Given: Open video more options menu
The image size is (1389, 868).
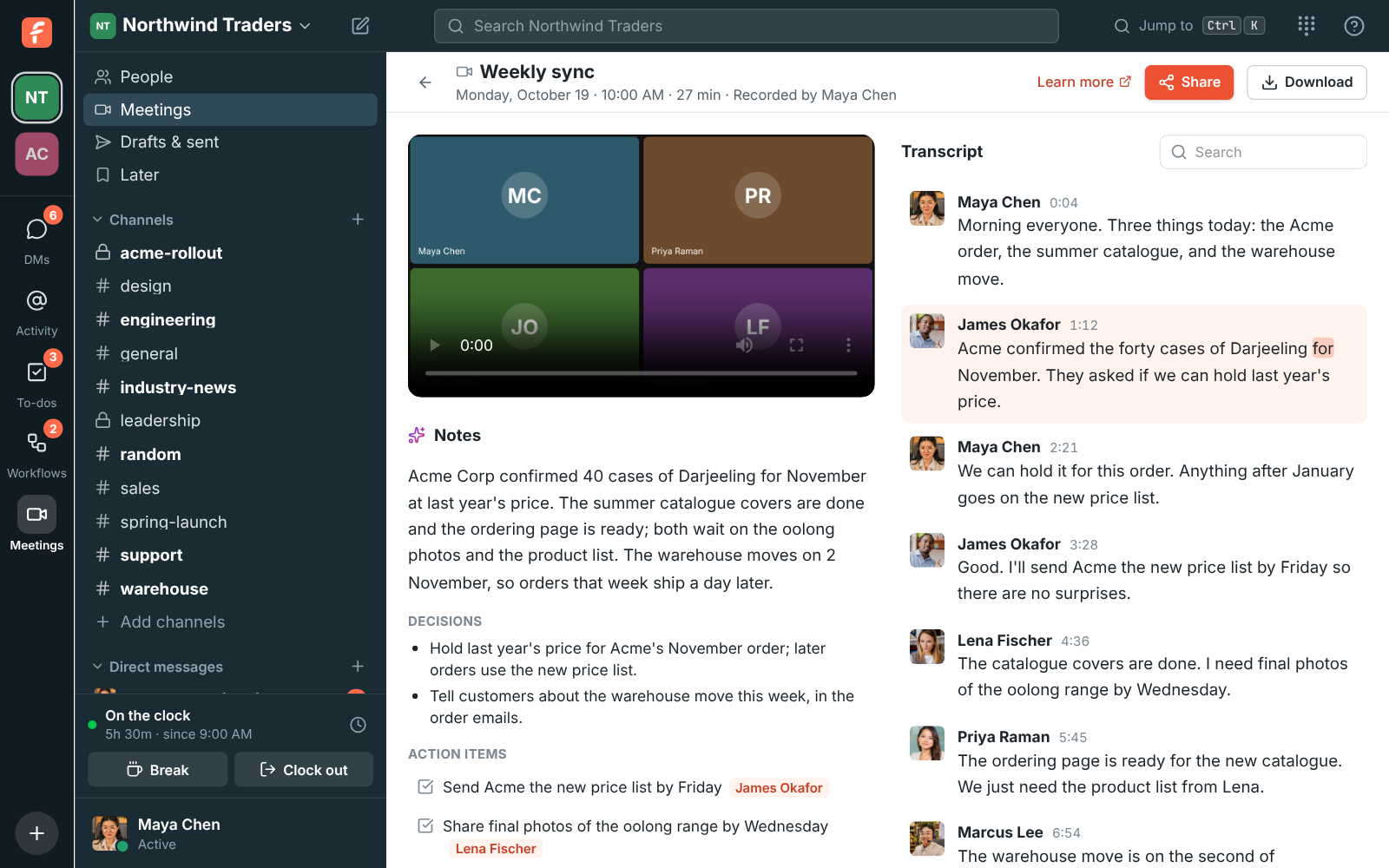Looking at the screenshot, I should click(848, 345).
